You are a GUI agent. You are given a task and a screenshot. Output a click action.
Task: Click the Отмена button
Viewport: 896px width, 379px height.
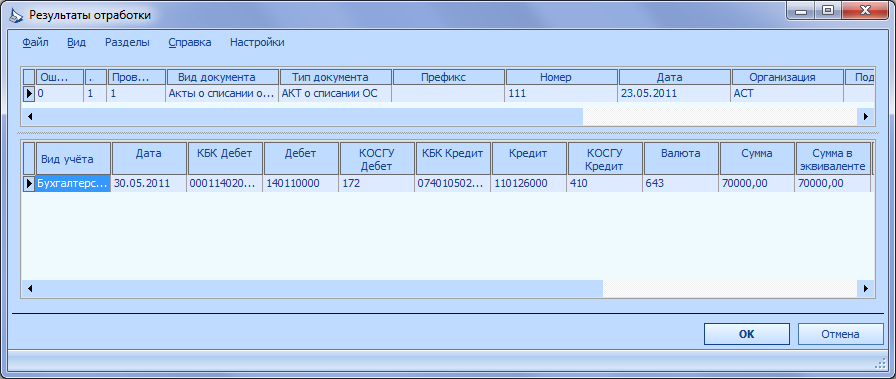[x=841, y=334]
